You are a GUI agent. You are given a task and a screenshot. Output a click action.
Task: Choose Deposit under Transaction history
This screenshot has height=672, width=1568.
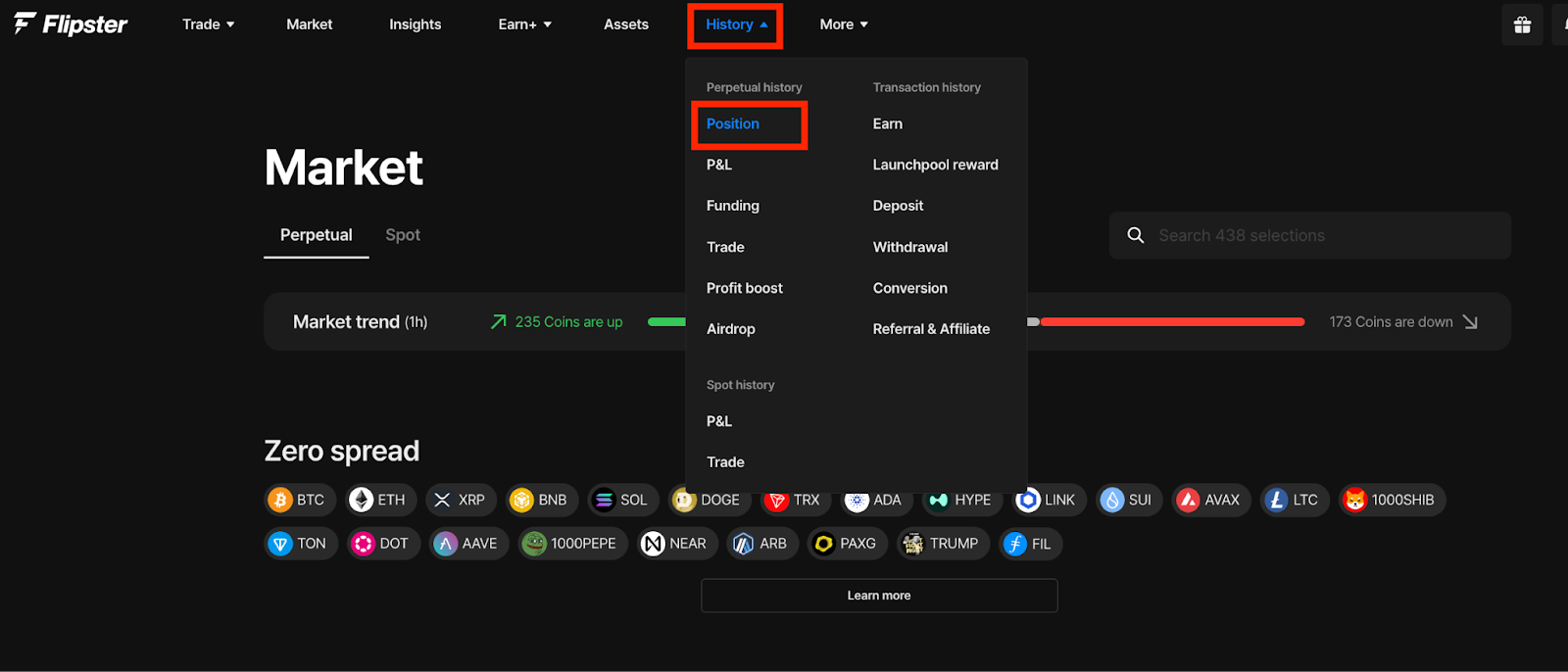899,206
